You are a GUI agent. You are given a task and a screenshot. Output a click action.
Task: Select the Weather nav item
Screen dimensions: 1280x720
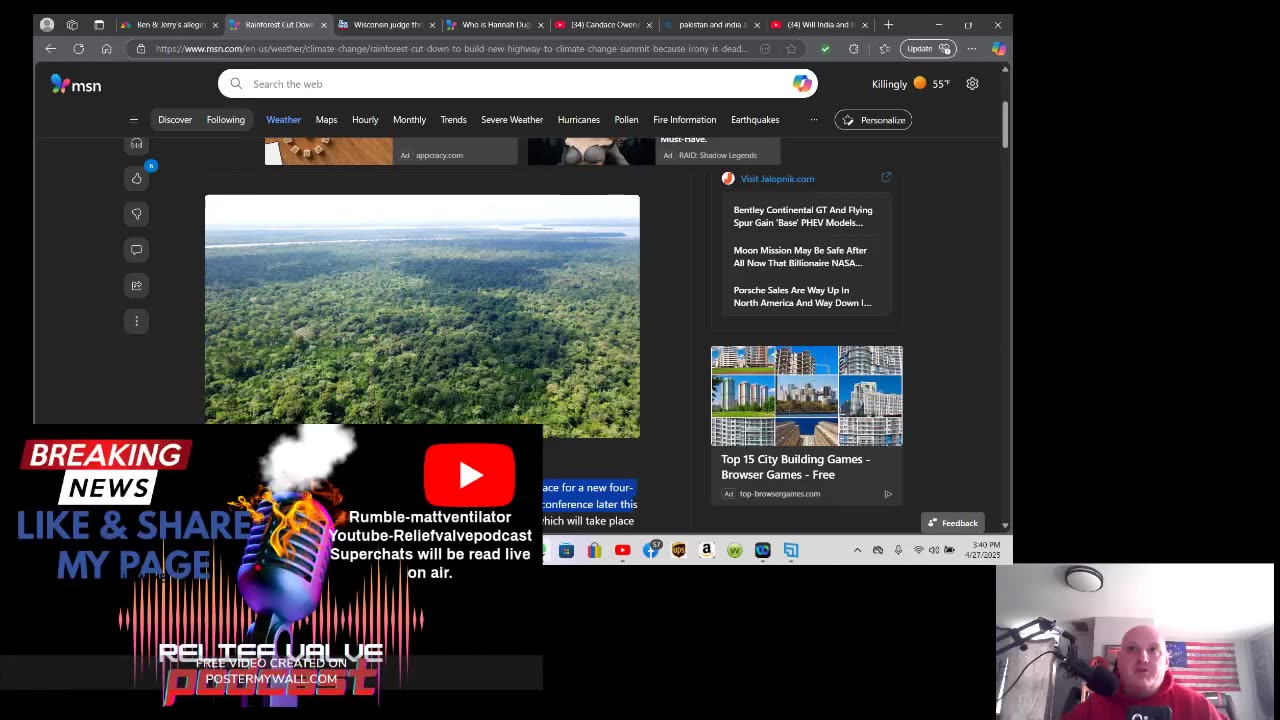[x=283, y=120]
